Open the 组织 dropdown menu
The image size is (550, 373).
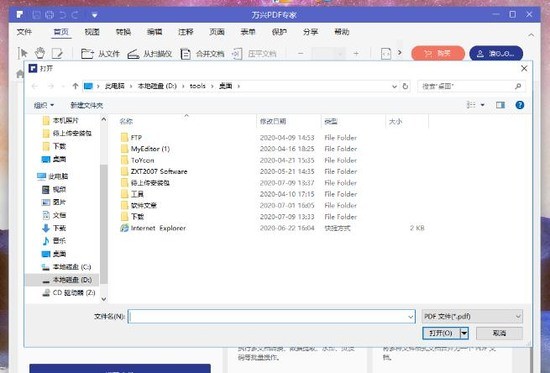tap(44, 105)
